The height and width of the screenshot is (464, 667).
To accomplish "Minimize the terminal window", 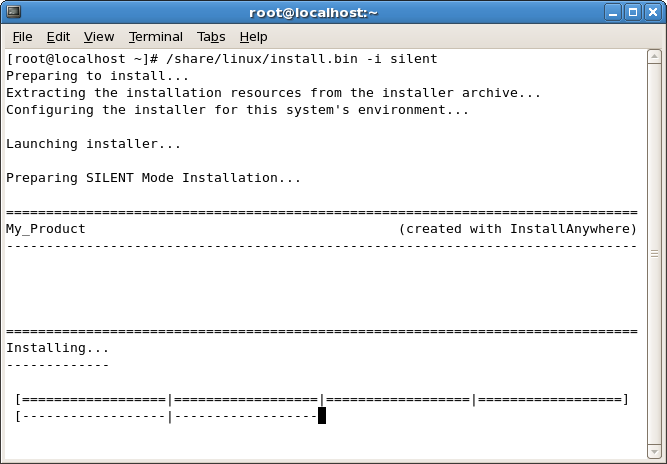I will (x=613, y=12).
